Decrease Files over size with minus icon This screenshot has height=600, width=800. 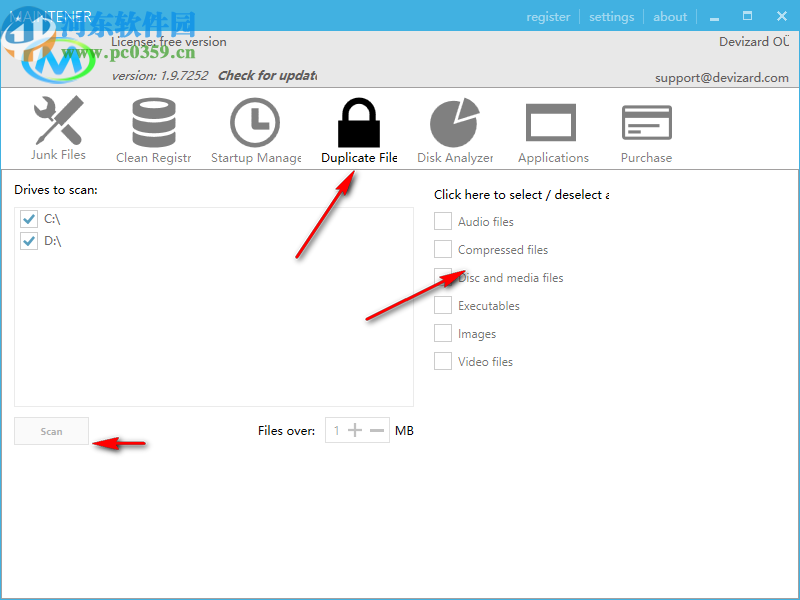377,431
